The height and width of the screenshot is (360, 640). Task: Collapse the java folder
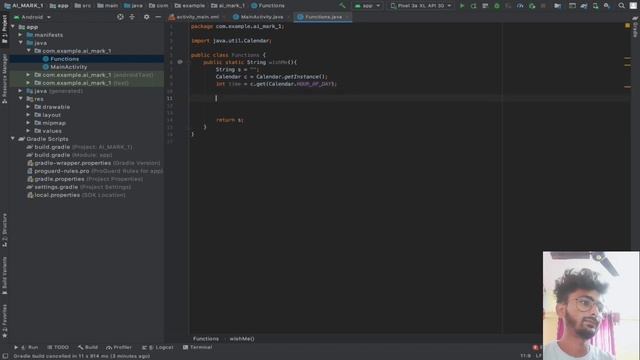20,43
